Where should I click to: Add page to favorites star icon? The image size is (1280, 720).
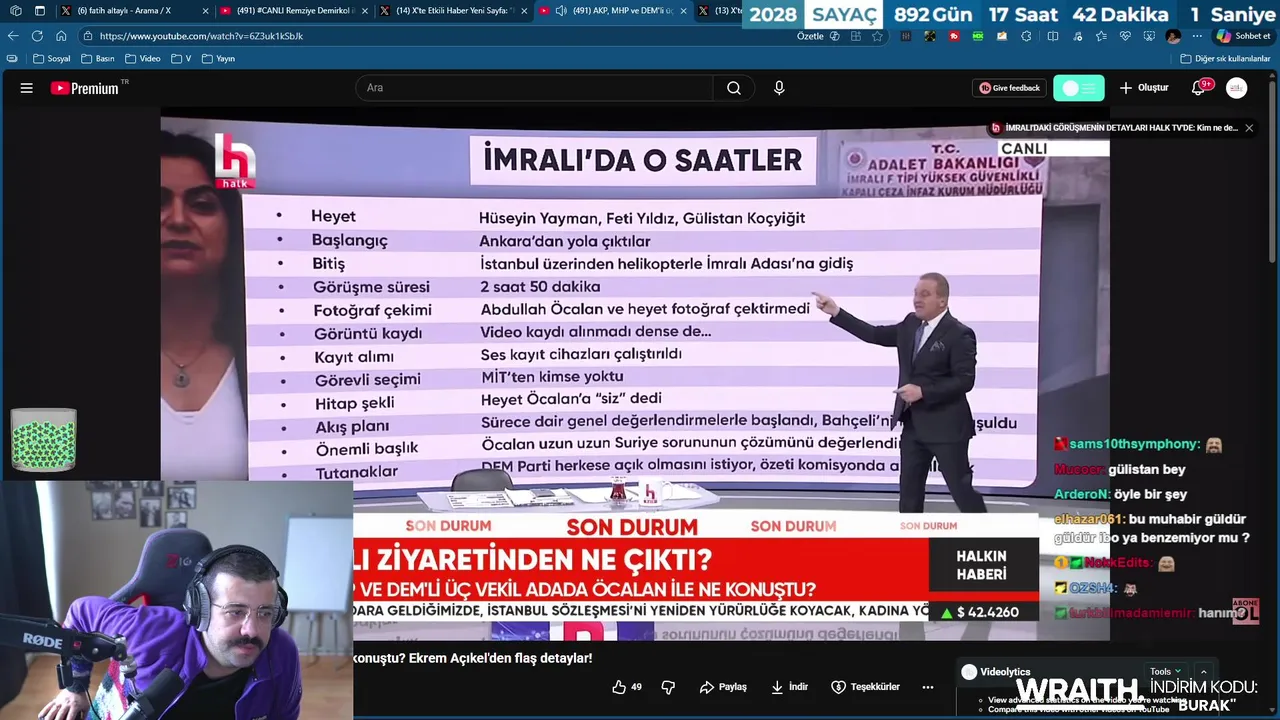877,36
